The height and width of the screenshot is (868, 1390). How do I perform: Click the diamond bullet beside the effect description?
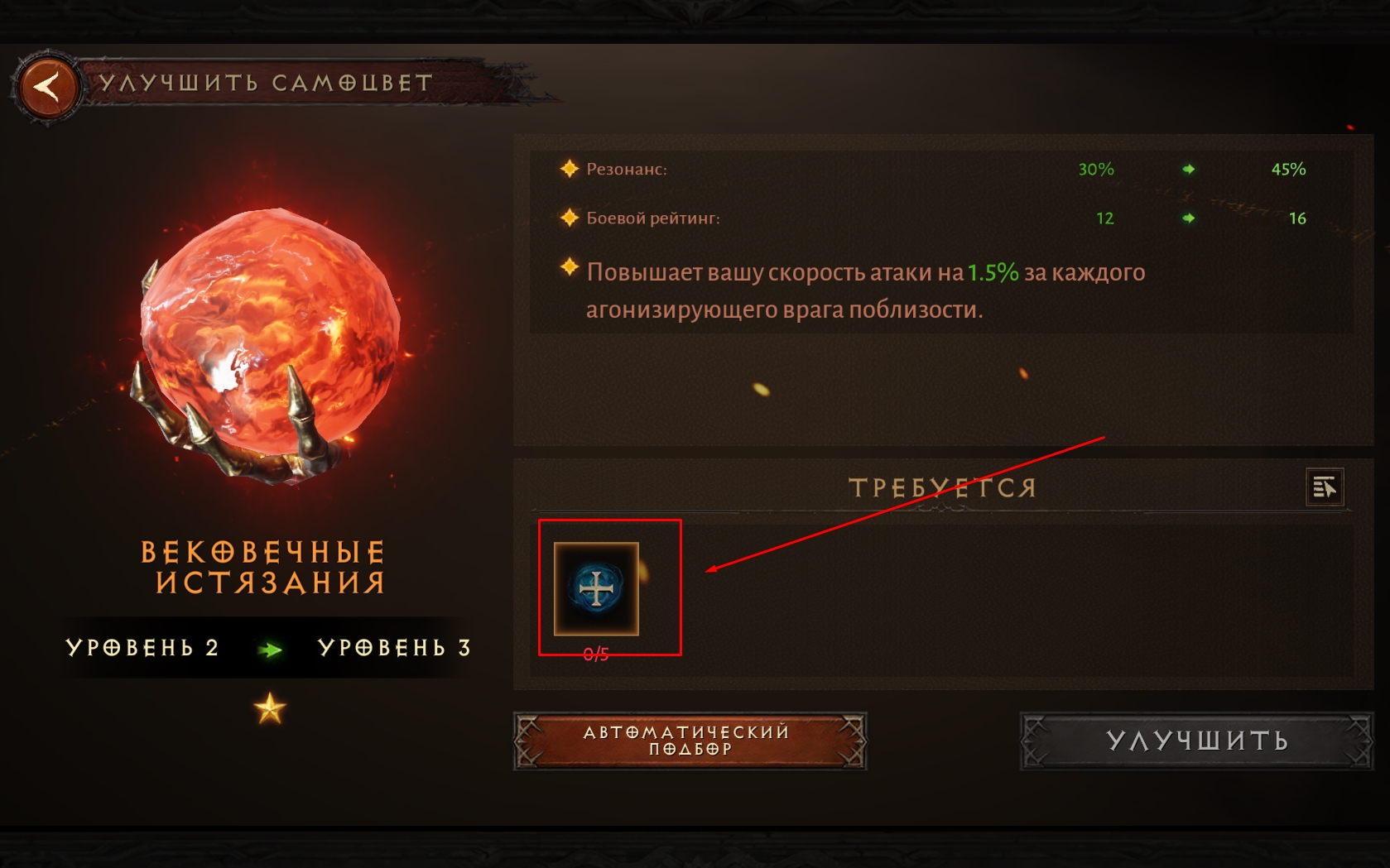coord(569,267)
